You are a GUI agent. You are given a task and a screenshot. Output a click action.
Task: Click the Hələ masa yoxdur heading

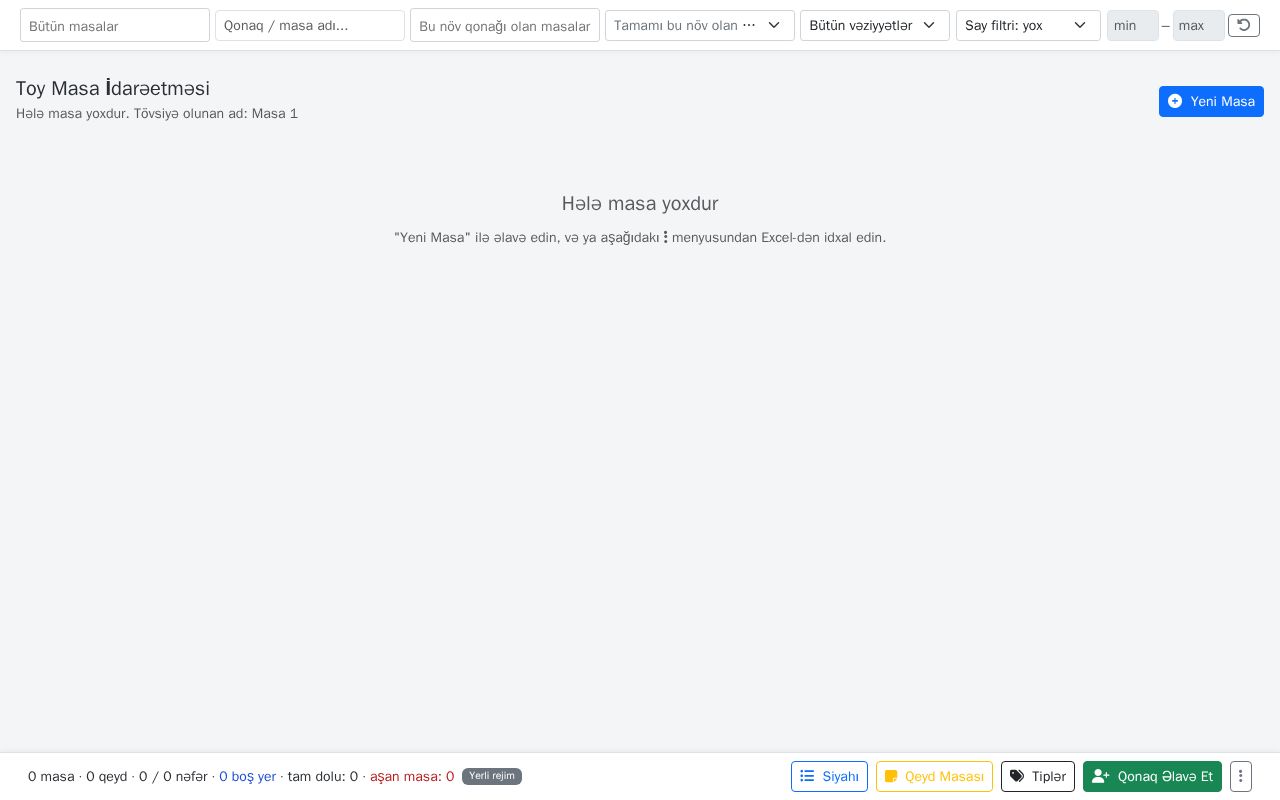coord(640,204)
